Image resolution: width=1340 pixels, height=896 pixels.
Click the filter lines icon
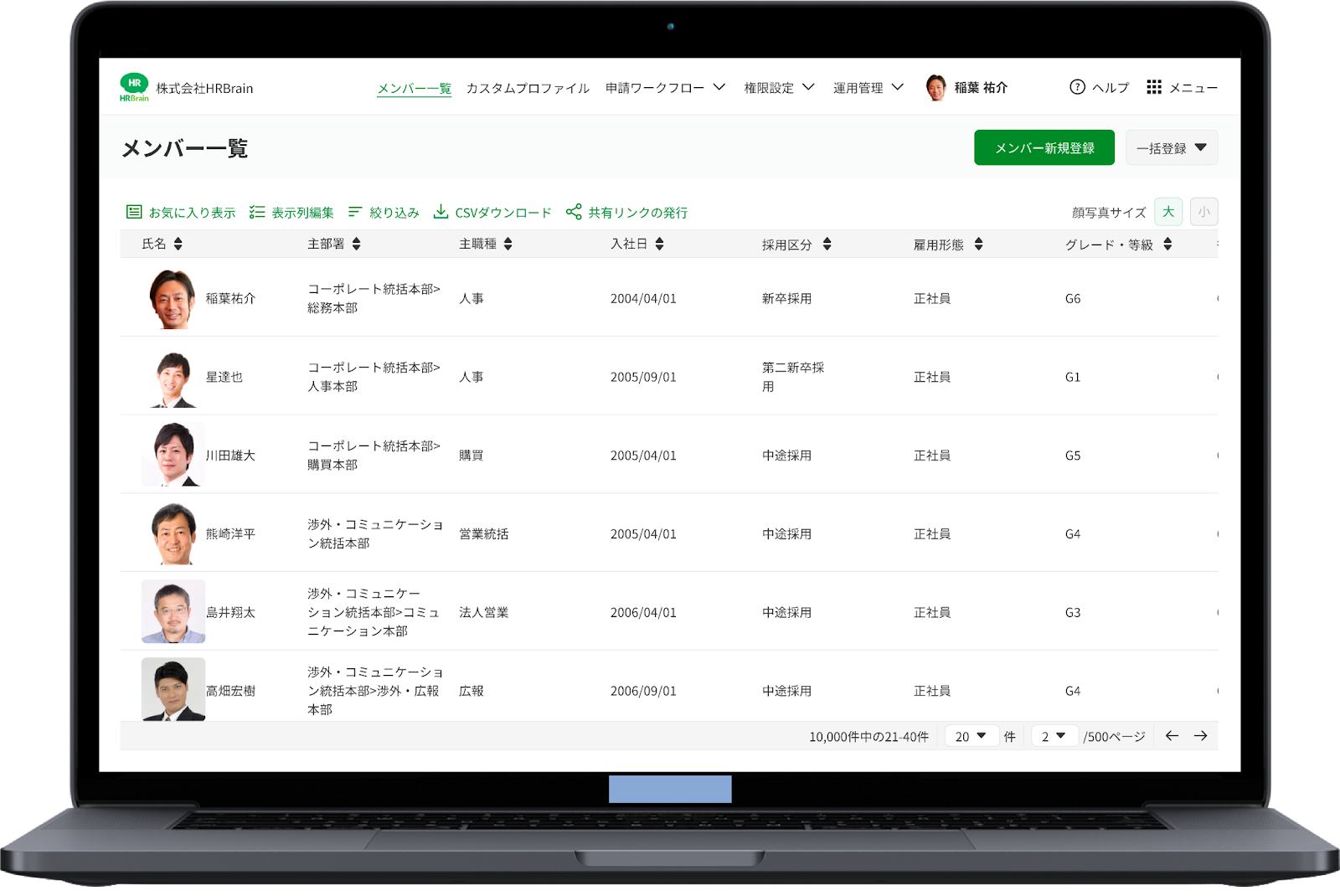pos(355,212)
